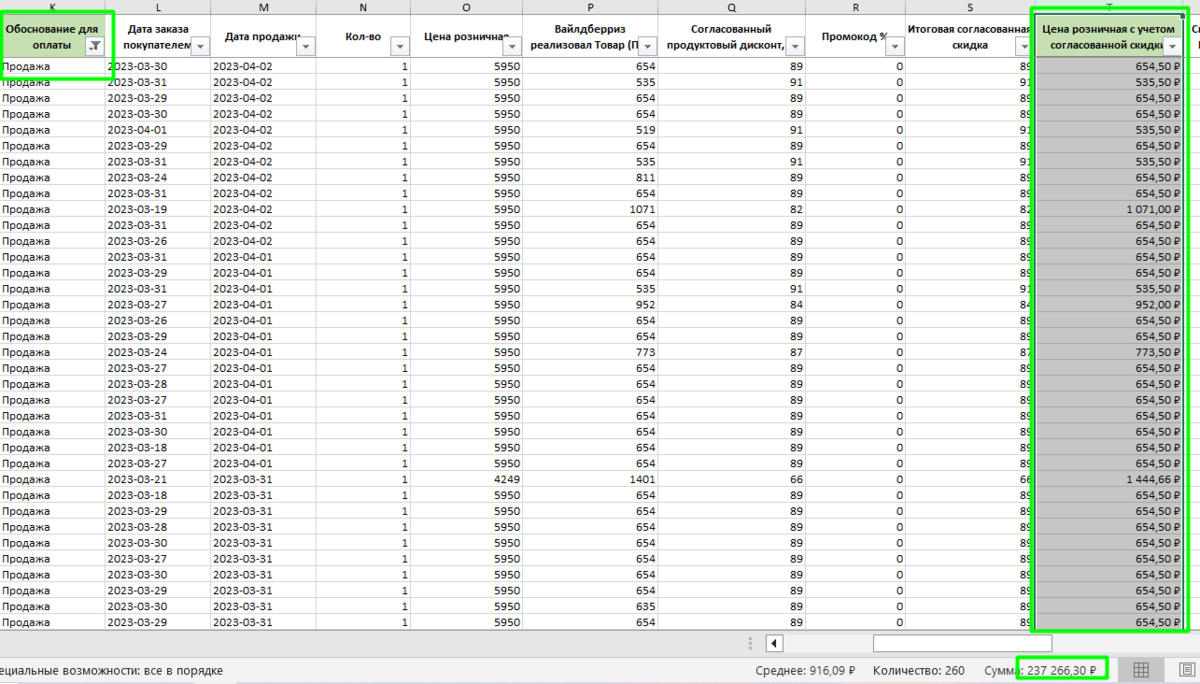The height and width of the screenshot is (684, 1200).
Task: Select column O by its letter header
Action: 466,7
